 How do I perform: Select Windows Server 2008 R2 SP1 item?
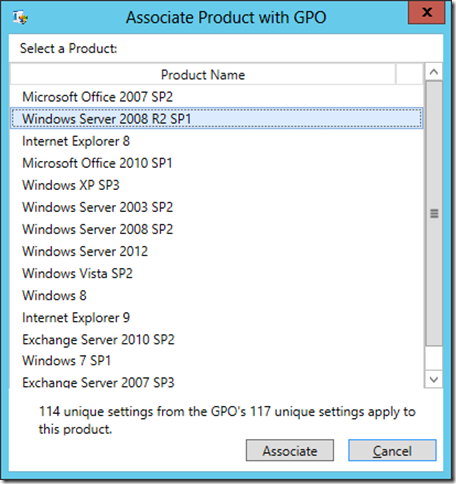(x=217, y=119)
